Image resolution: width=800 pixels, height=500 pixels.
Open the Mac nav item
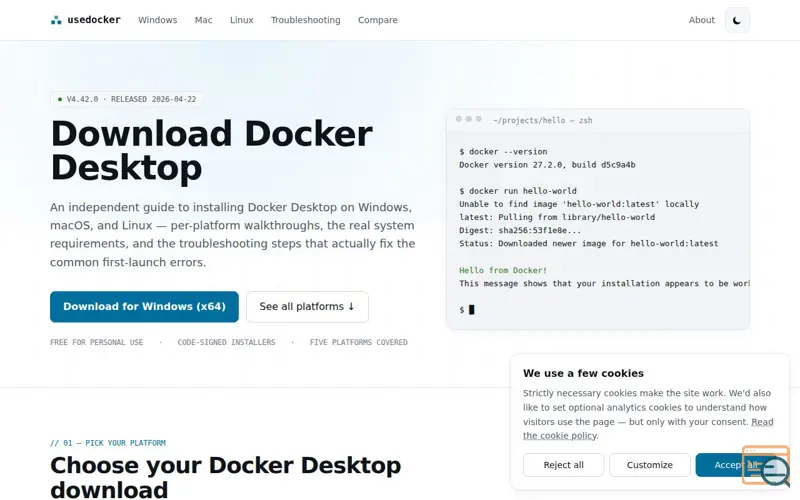click(x=203, y=20)
